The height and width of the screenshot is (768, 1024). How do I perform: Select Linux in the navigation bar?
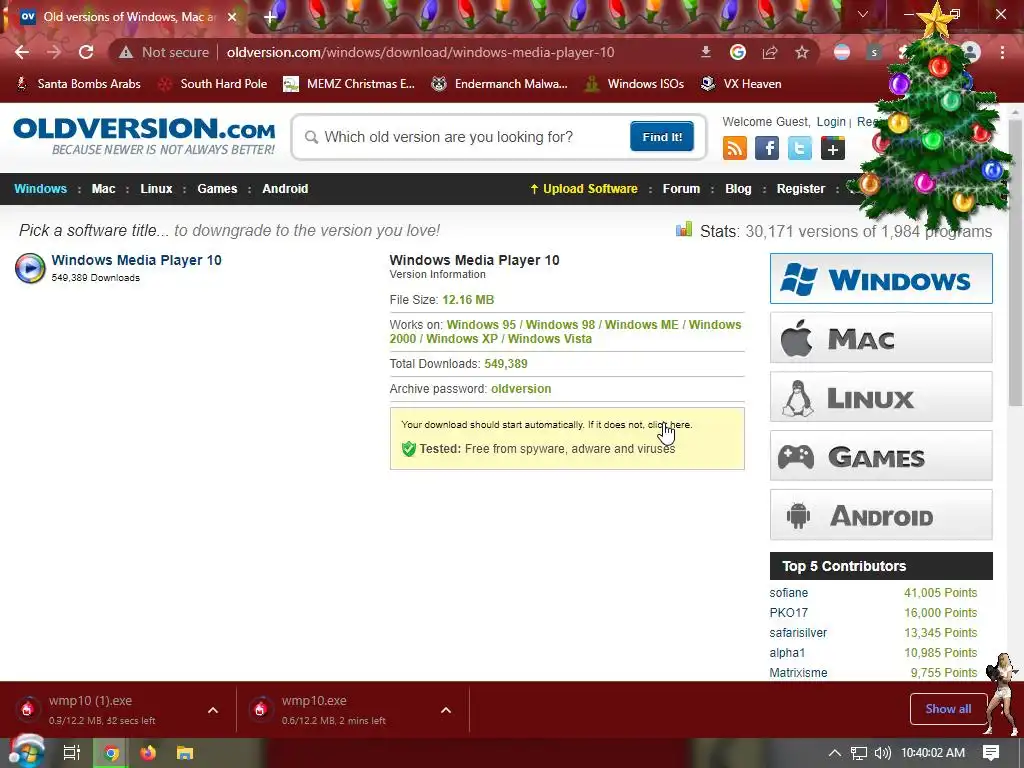[x=156, y=189]
